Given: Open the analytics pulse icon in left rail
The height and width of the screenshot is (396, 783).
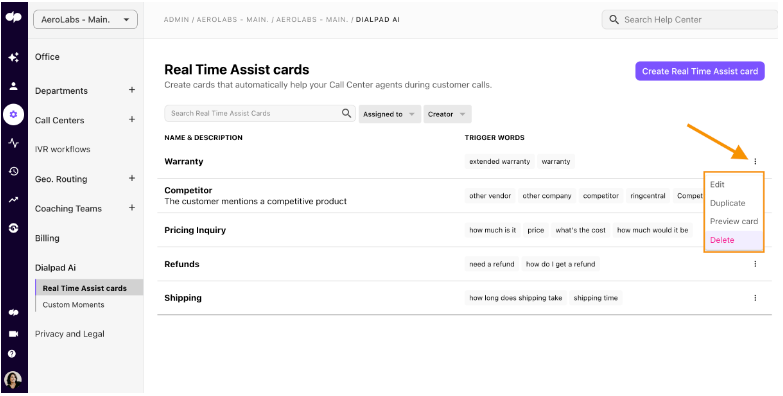Looking at the screenshot, I should tap(13, 143).
